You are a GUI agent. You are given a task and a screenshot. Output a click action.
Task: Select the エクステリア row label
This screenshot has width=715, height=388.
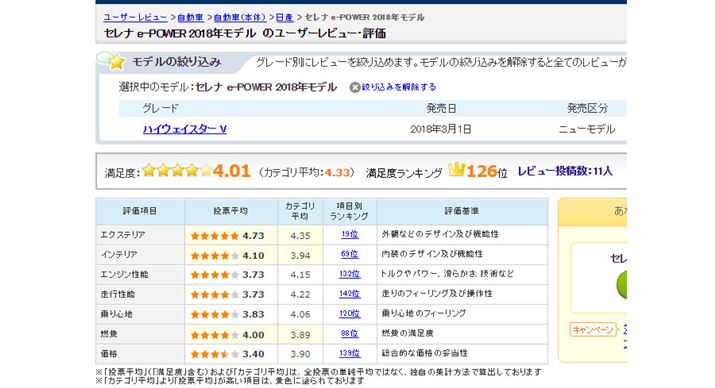click(x=123, y=235)
